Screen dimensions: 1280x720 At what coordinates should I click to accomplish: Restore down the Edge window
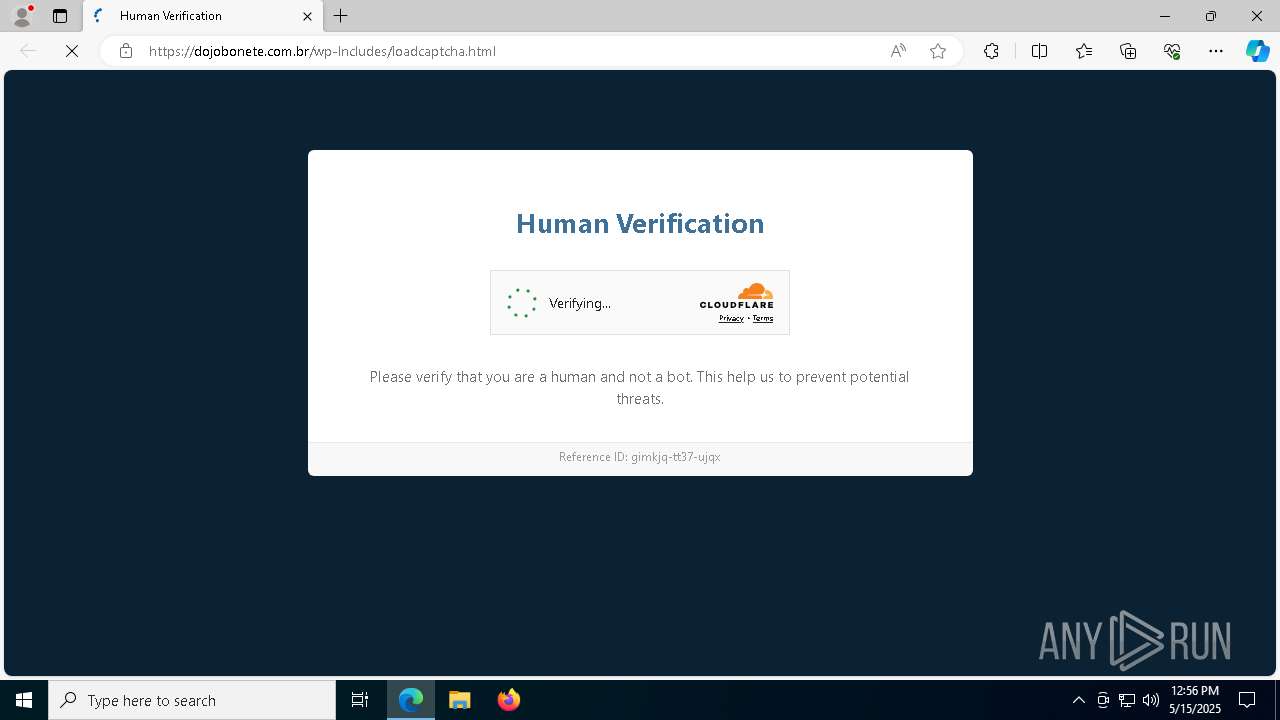(1211, 16)
